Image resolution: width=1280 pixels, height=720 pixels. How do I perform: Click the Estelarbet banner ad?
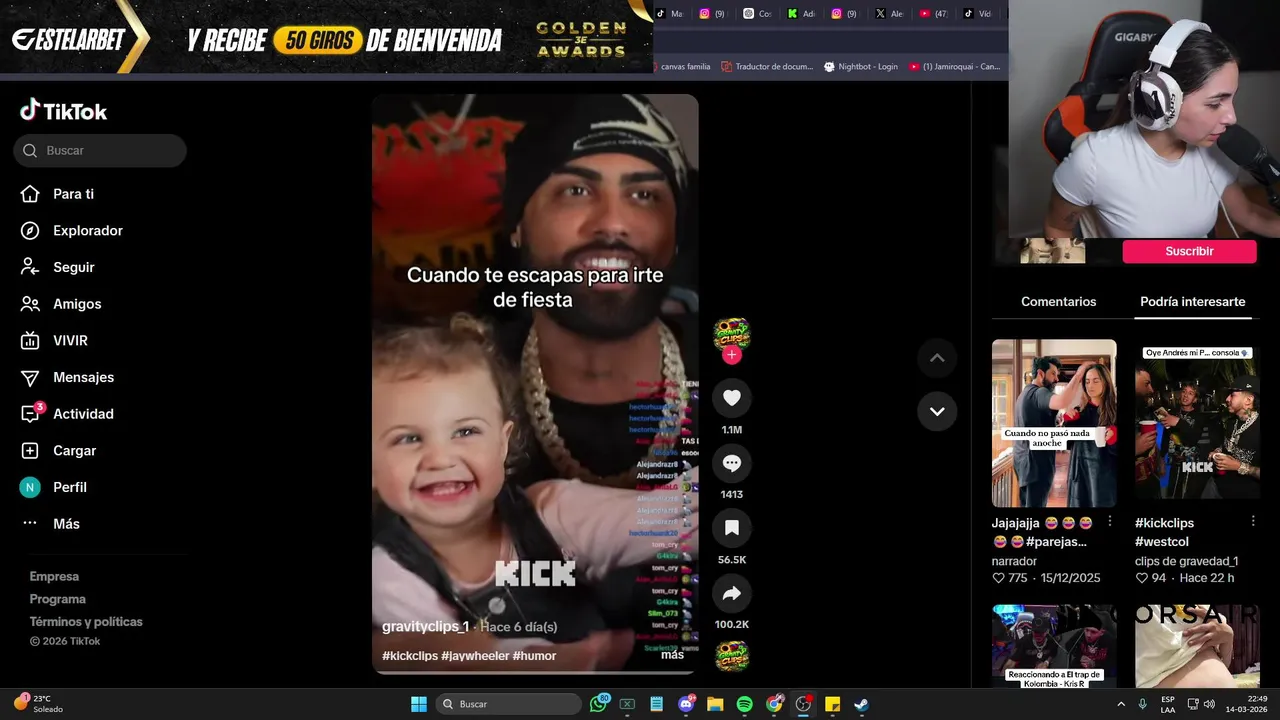[326, 37]
